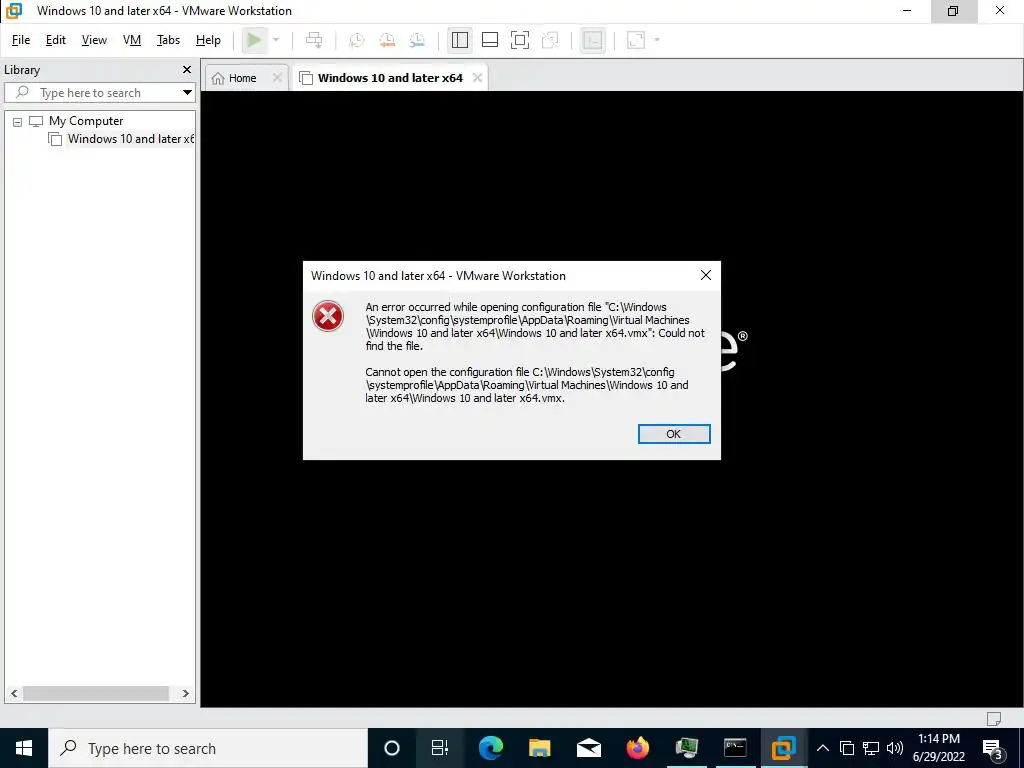
Task: Click the Revert to Snapshot icon
Action: click(x=387, y=40)
